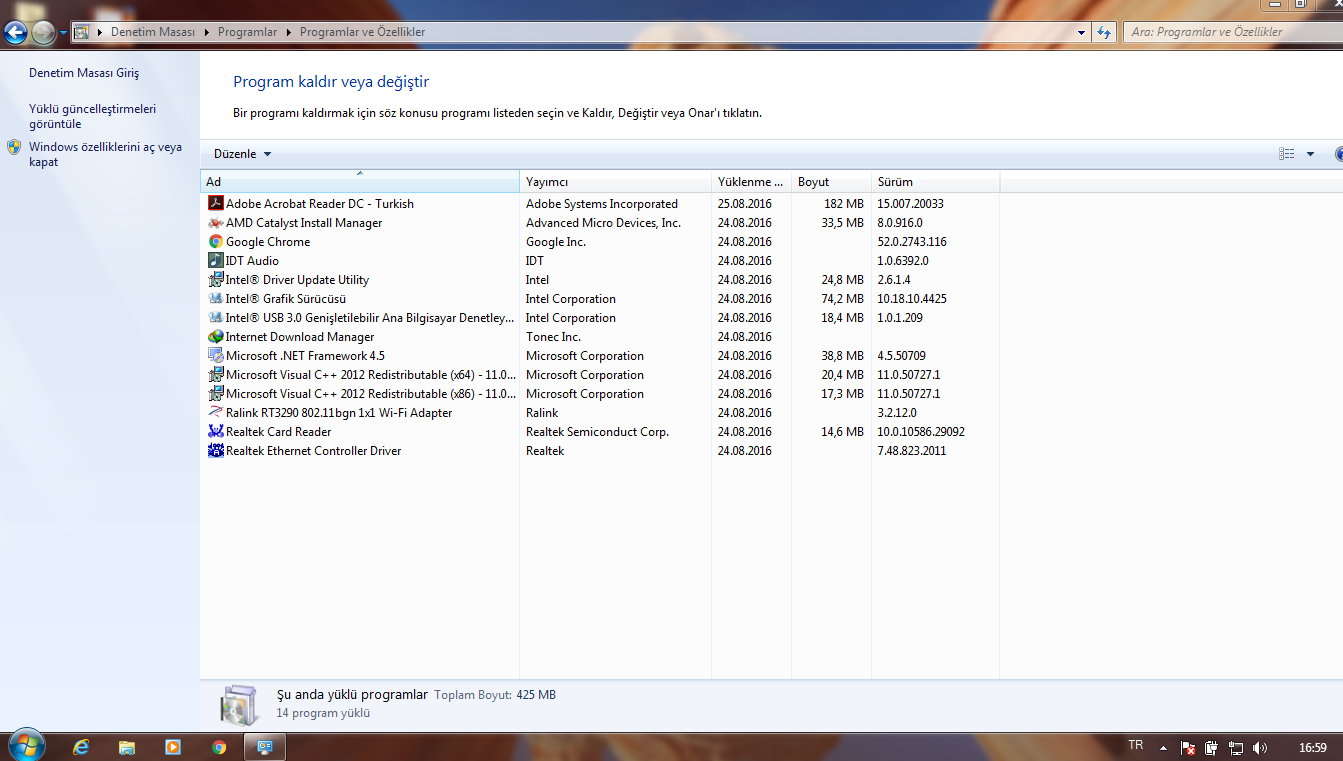Click the Internet Download Manager icon
The width and height of the screenshot is (1343, 761).
pos(215,336)
